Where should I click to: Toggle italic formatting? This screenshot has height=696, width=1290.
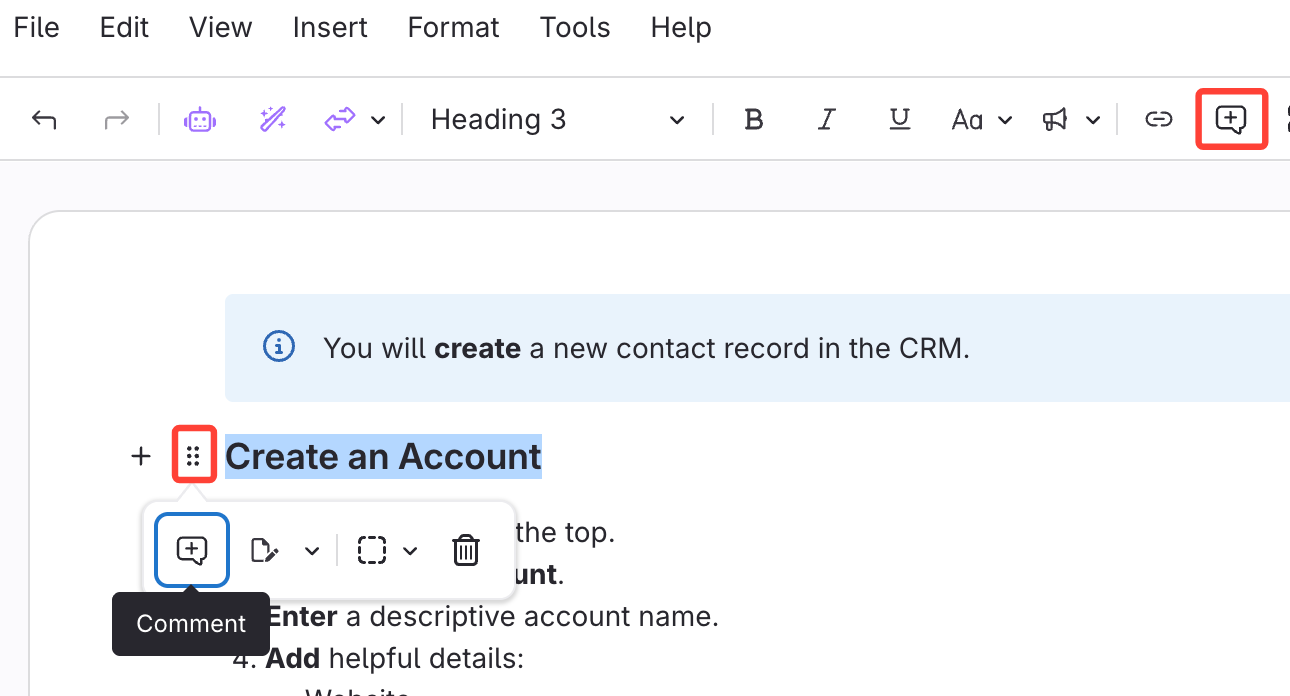click(x=826, y=120)
